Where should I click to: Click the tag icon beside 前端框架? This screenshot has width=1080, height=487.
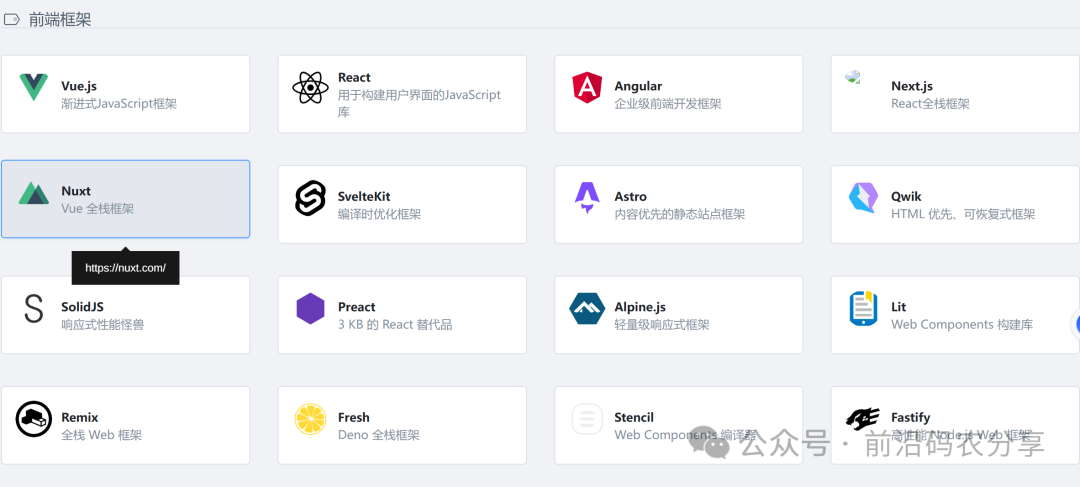12,19
